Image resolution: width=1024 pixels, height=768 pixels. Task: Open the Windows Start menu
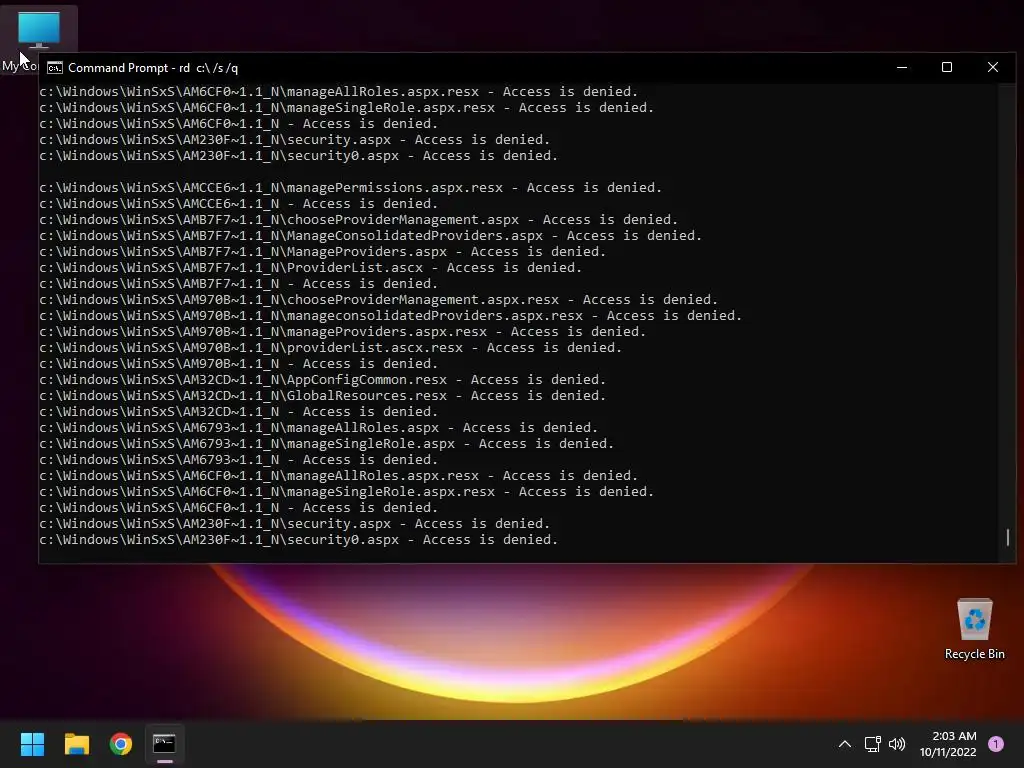point(32,744)
